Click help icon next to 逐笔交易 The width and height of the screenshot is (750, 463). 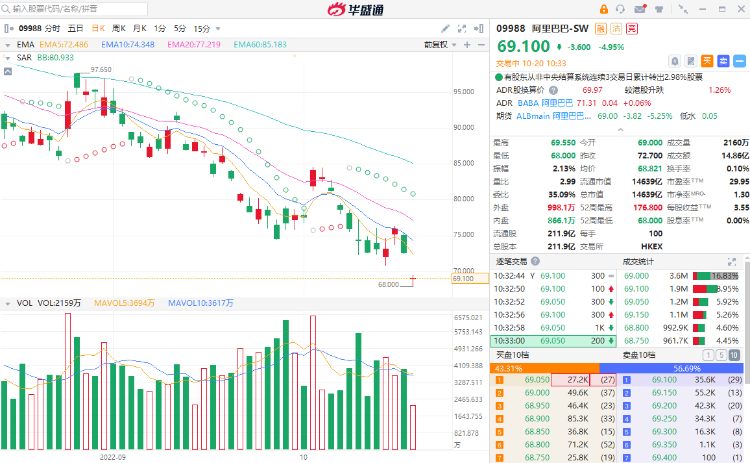pyautogui.click(x=535, y=261)
